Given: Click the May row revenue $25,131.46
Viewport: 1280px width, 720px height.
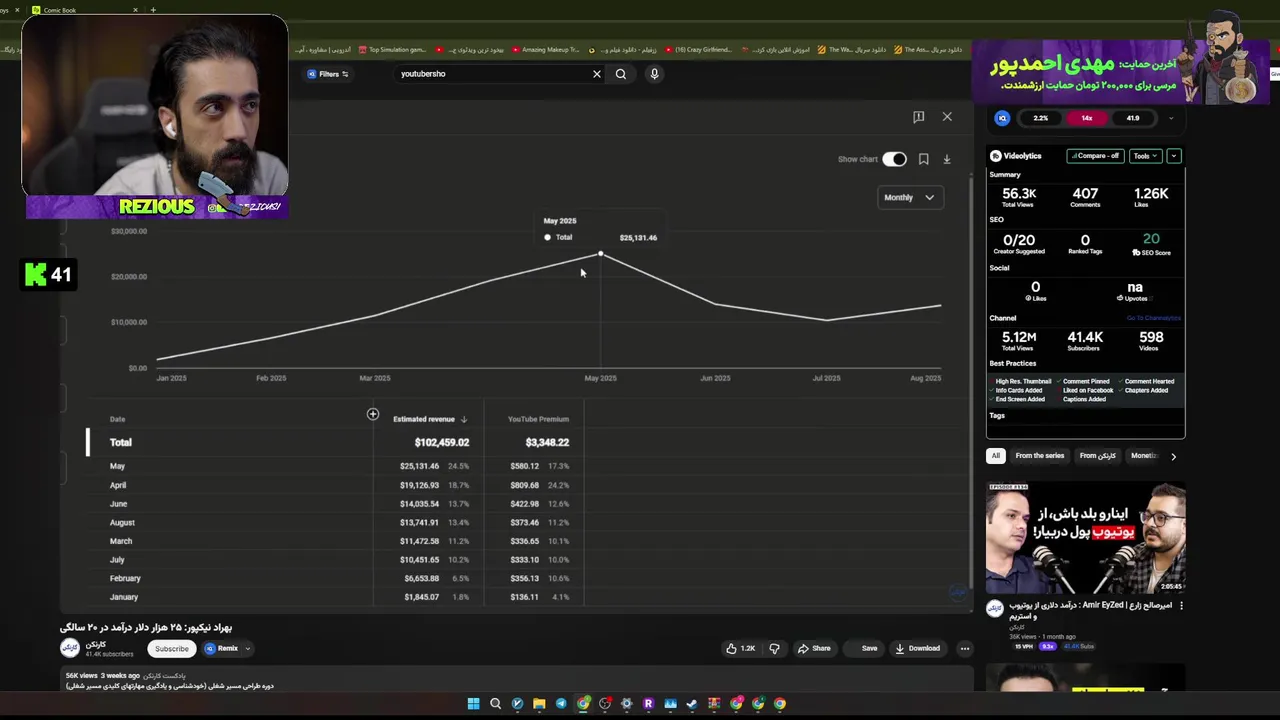Looking at the screenshot, I should (x=419, y=466).
